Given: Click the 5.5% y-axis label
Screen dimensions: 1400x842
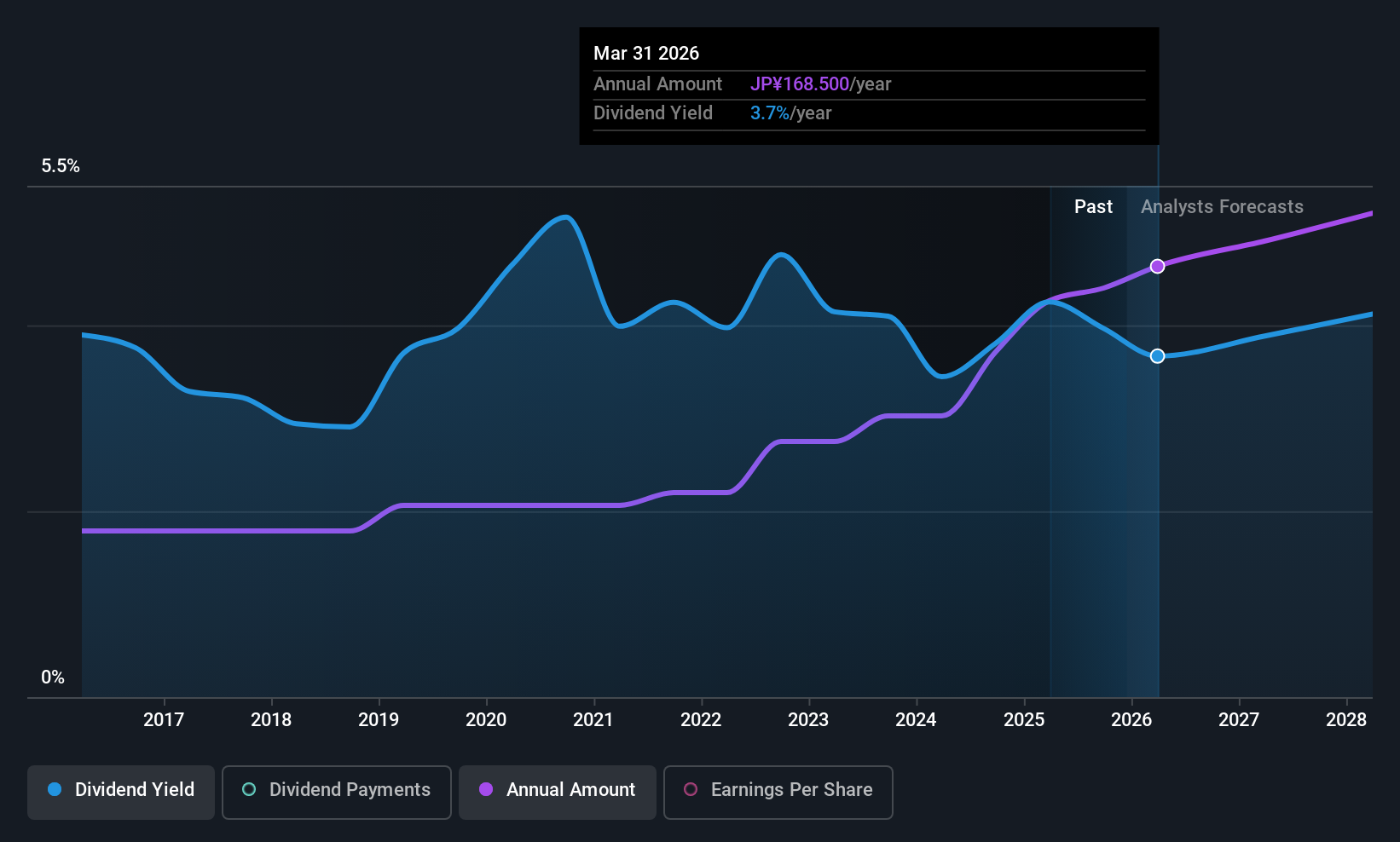Looking at the screenshot, I should coord(61,166).
